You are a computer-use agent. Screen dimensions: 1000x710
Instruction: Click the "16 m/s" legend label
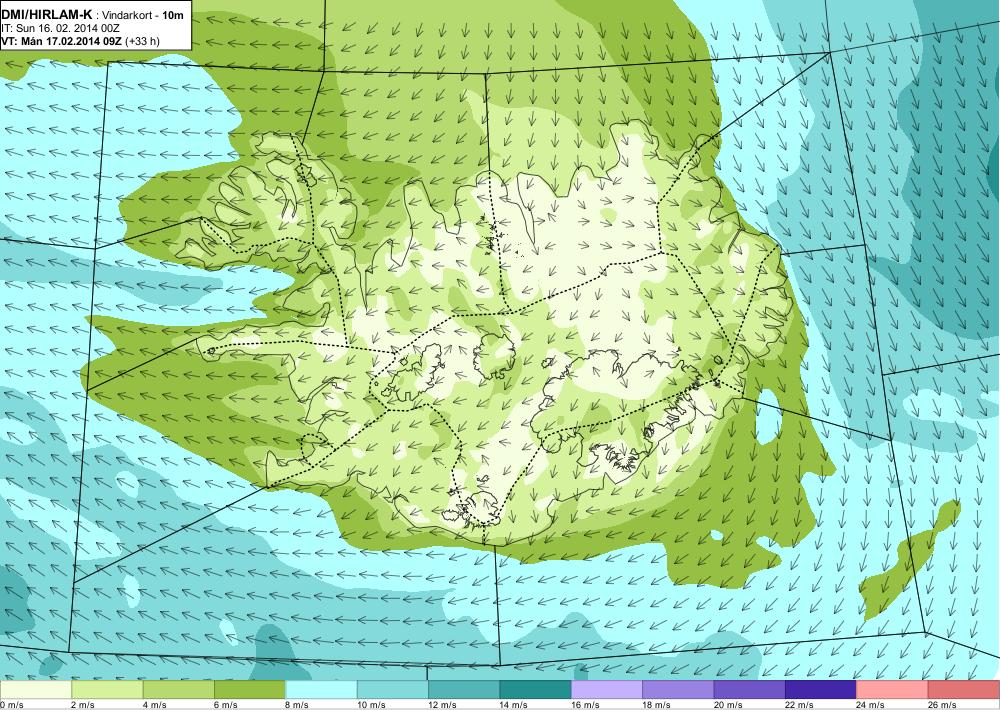point(585,705)
